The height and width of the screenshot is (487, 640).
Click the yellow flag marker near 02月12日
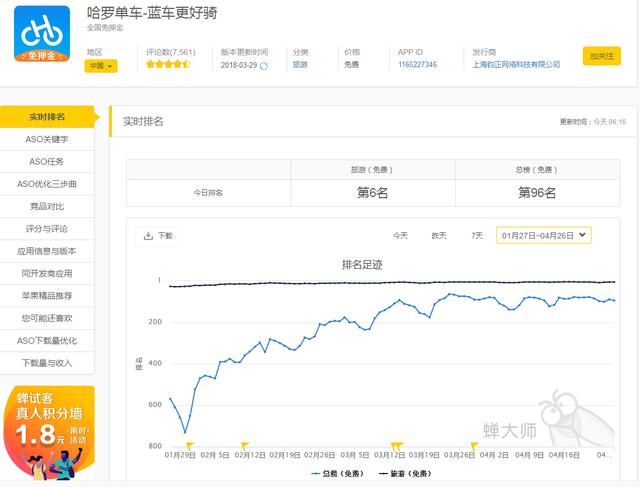(244, 445)
